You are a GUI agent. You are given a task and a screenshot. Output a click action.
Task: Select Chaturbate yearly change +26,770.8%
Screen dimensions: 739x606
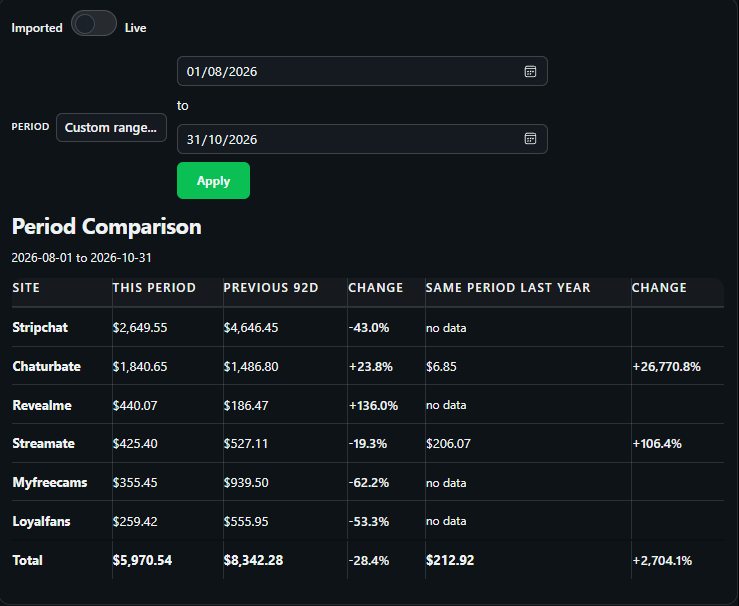(x=666, y=367)
